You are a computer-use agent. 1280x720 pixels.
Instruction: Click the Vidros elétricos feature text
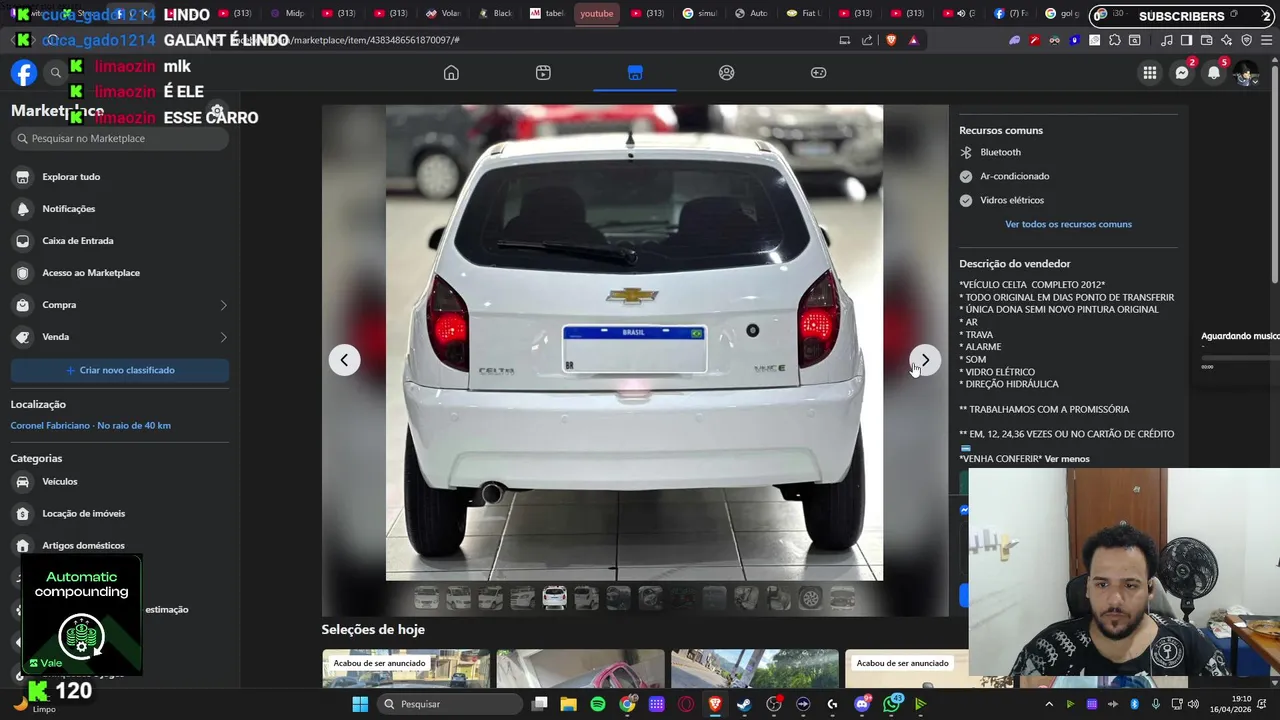tap(1012, 200)
